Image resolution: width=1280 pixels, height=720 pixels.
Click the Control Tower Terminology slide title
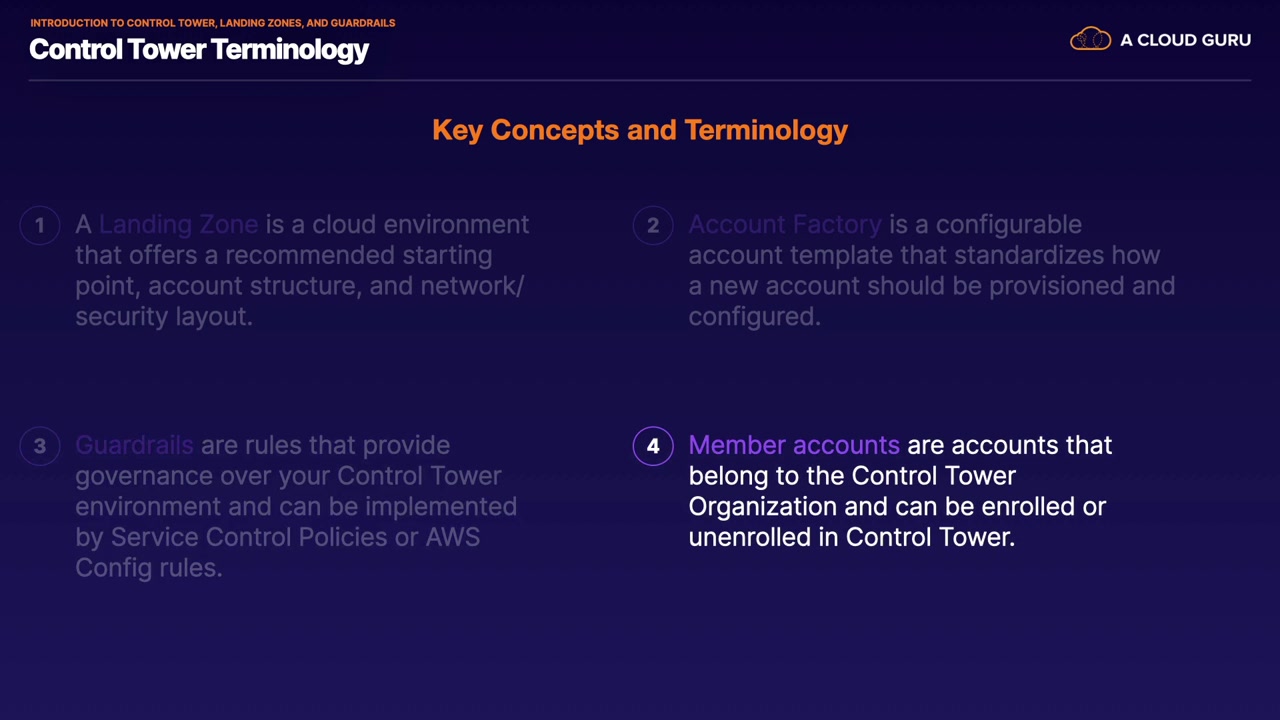[199, 49]
